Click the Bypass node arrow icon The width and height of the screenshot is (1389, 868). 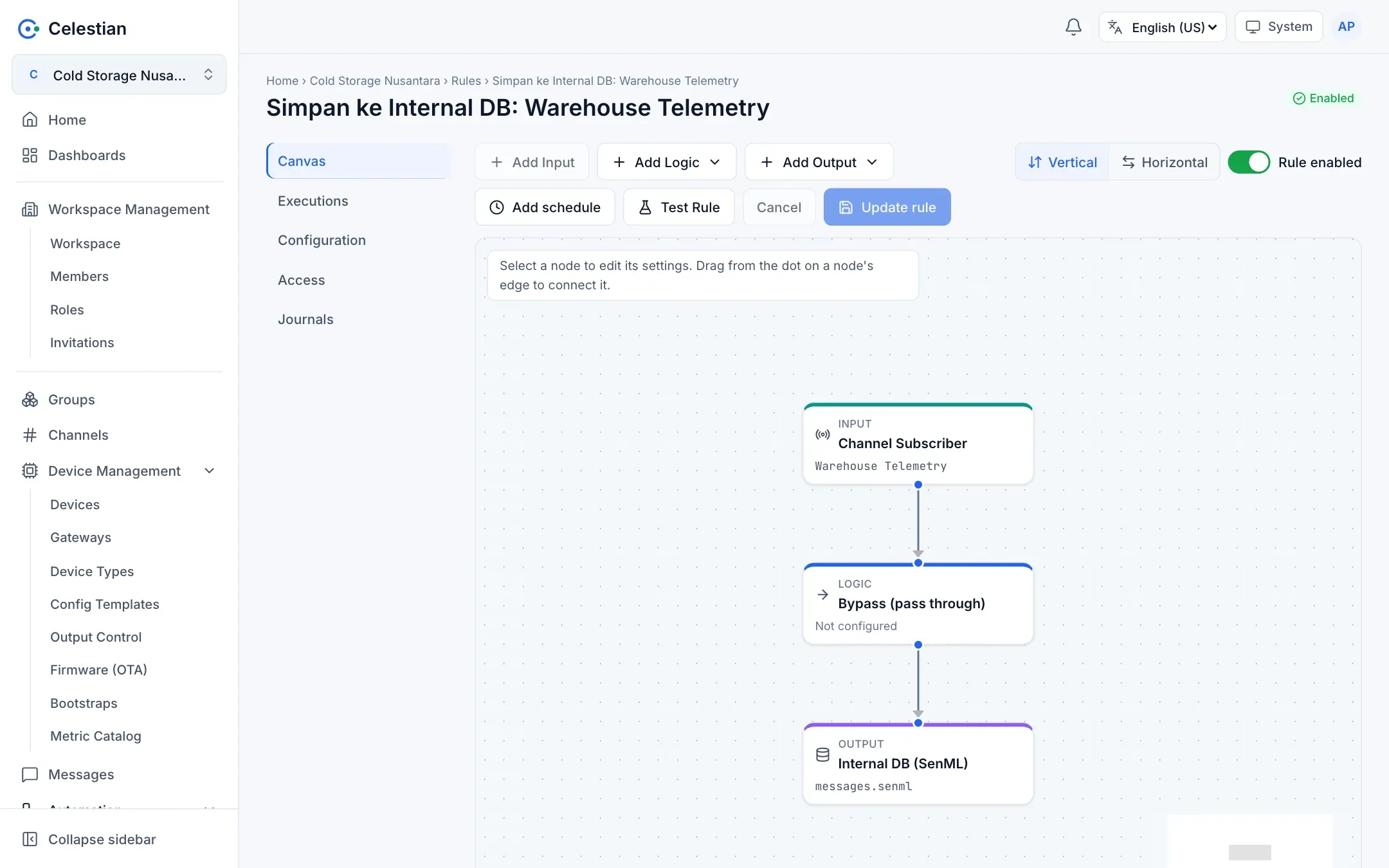click(822, 594)
